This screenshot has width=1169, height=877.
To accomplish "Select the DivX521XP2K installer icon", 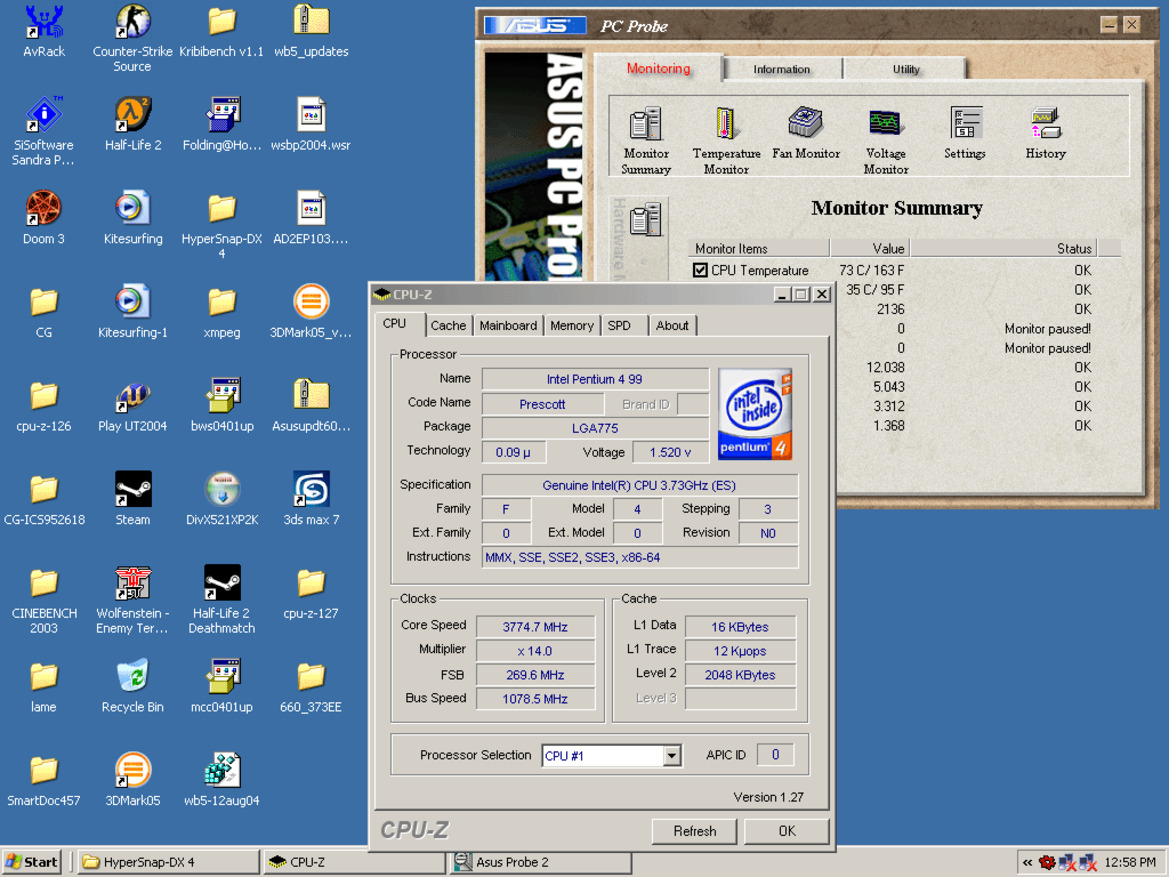I will pos(222,498).
